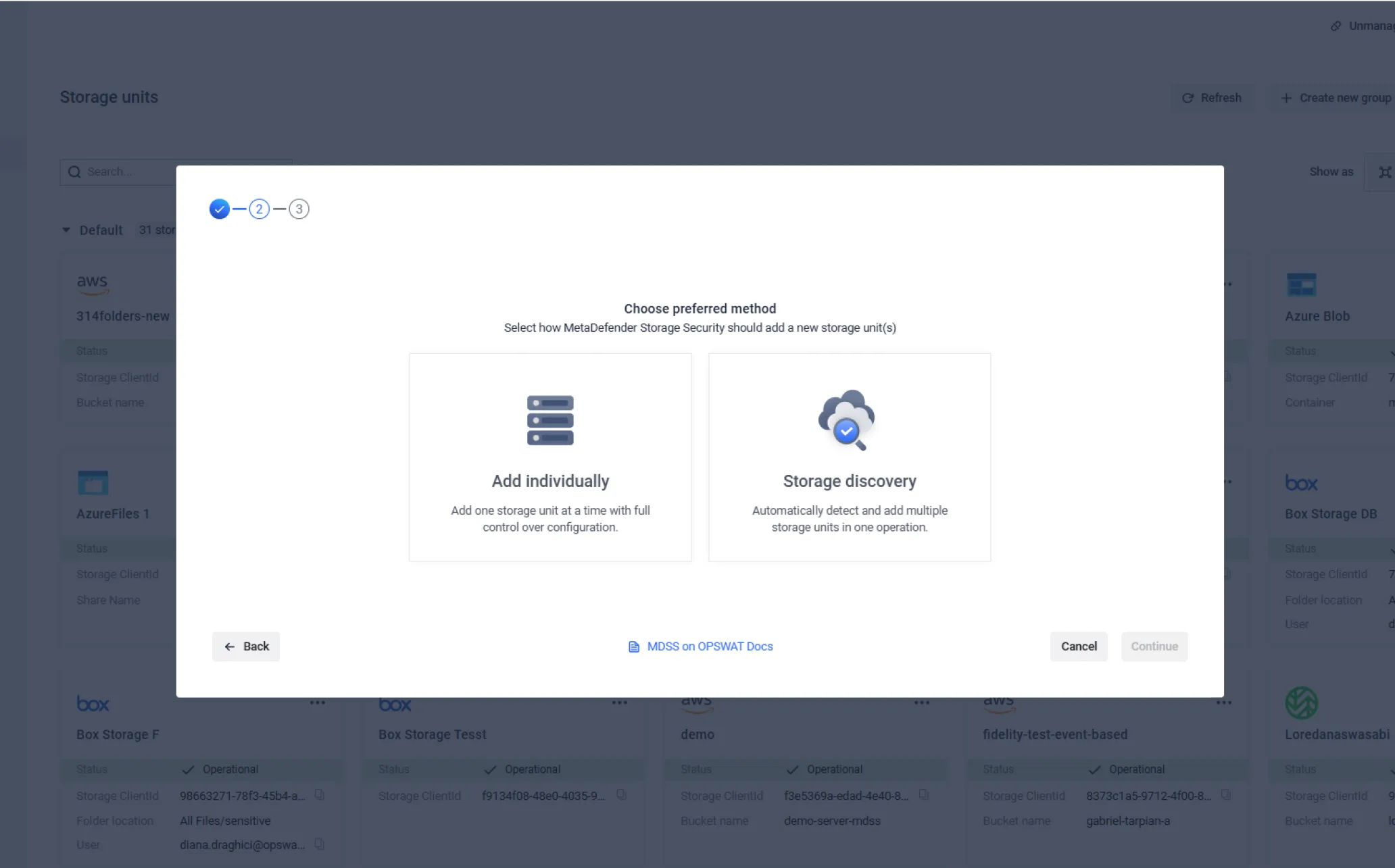Click the Continue button
Screen dimensions: 1395x868
point(1154,646)
